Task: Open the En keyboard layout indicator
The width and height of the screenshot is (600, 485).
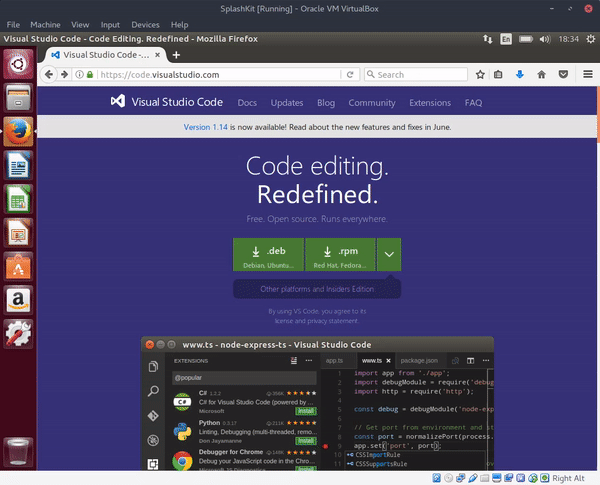Action: pyautogui.click(x=506, y=39)
